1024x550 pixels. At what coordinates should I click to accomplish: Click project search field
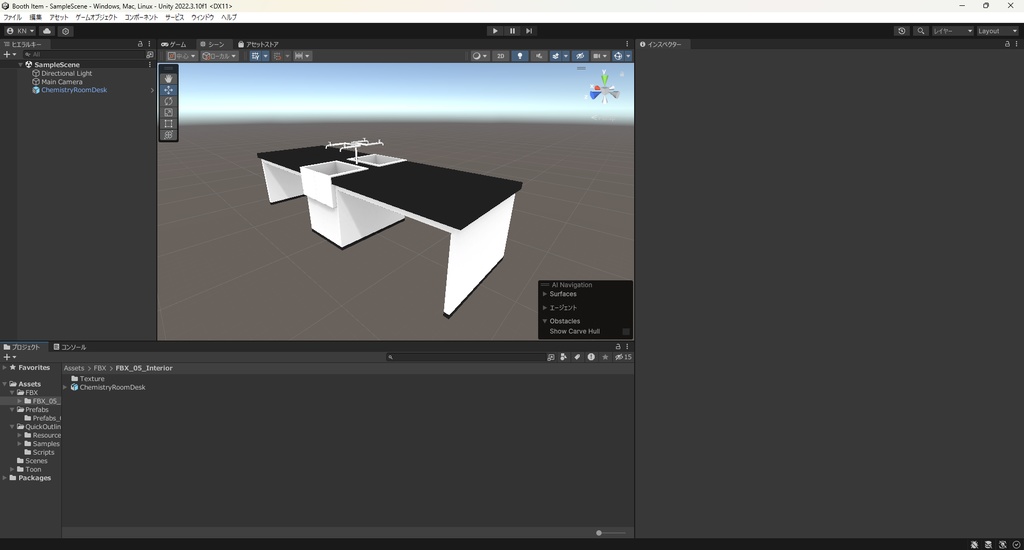click(x=466, y=357)
